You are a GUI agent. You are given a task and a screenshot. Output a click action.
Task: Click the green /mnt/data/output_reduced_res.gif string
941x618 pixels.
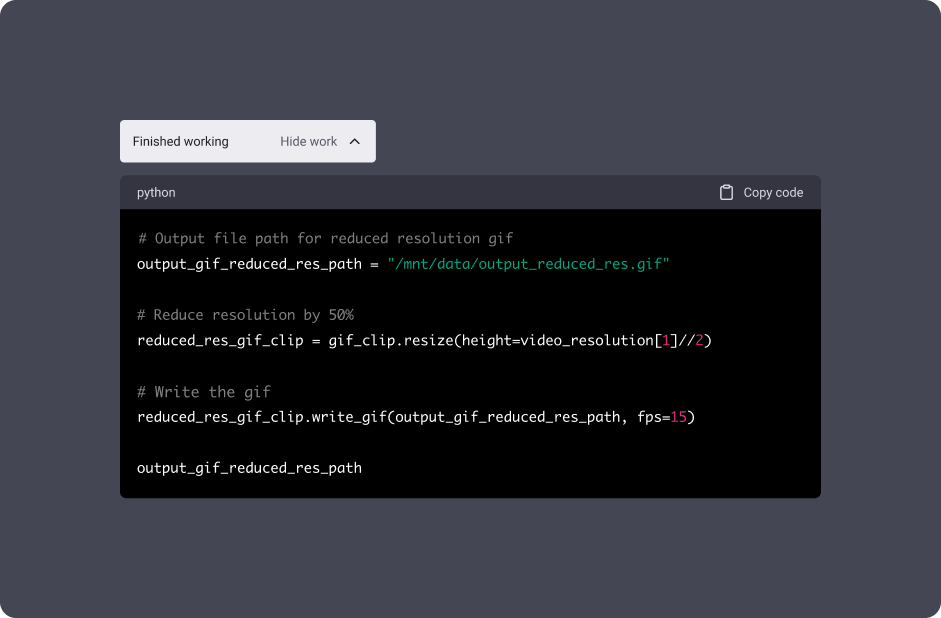[x=528, y=264]
